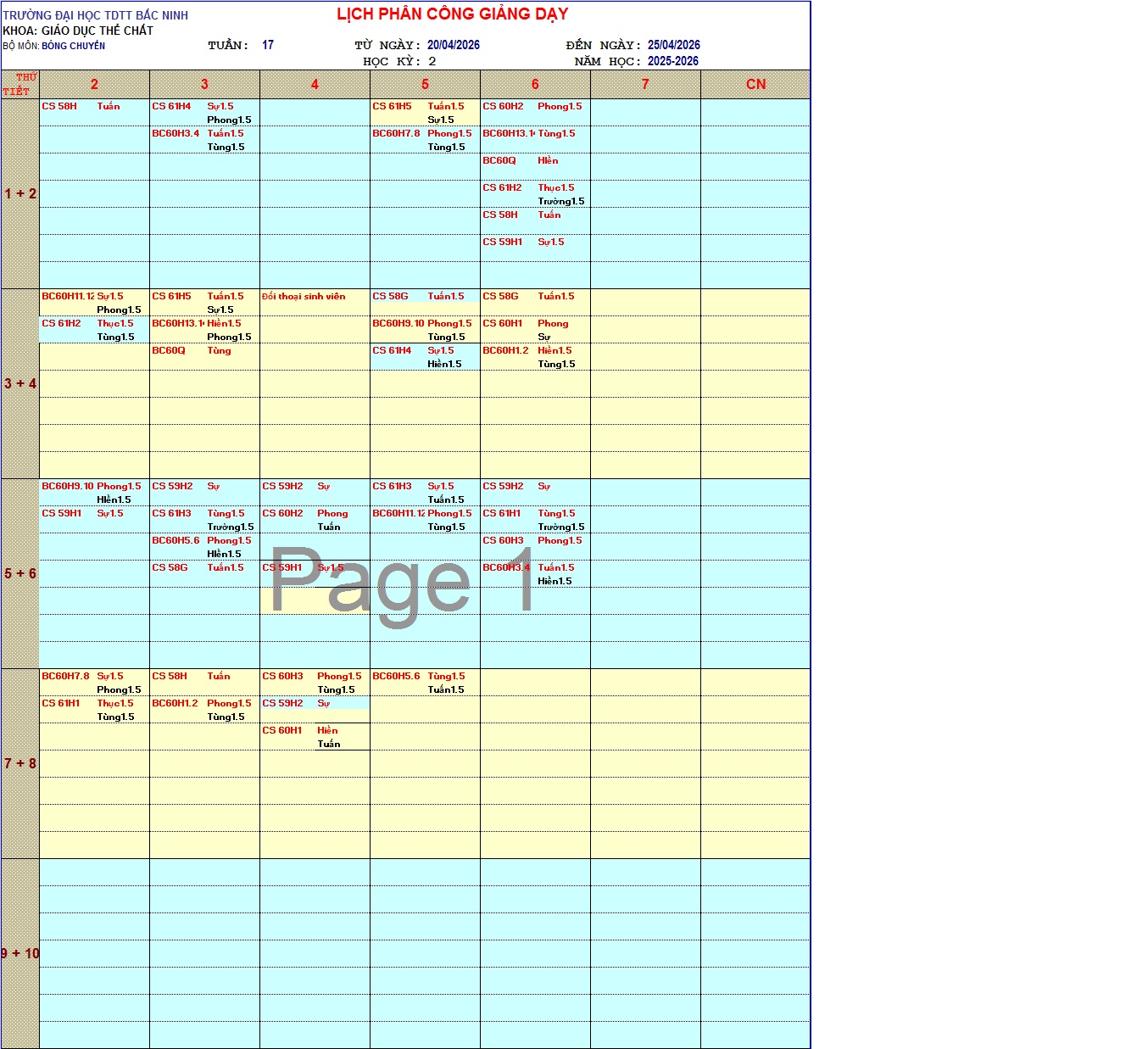Select the week number 17 cell
Image resolution: width=1148 pixels, height=1049 pixels.
(268, 45)
